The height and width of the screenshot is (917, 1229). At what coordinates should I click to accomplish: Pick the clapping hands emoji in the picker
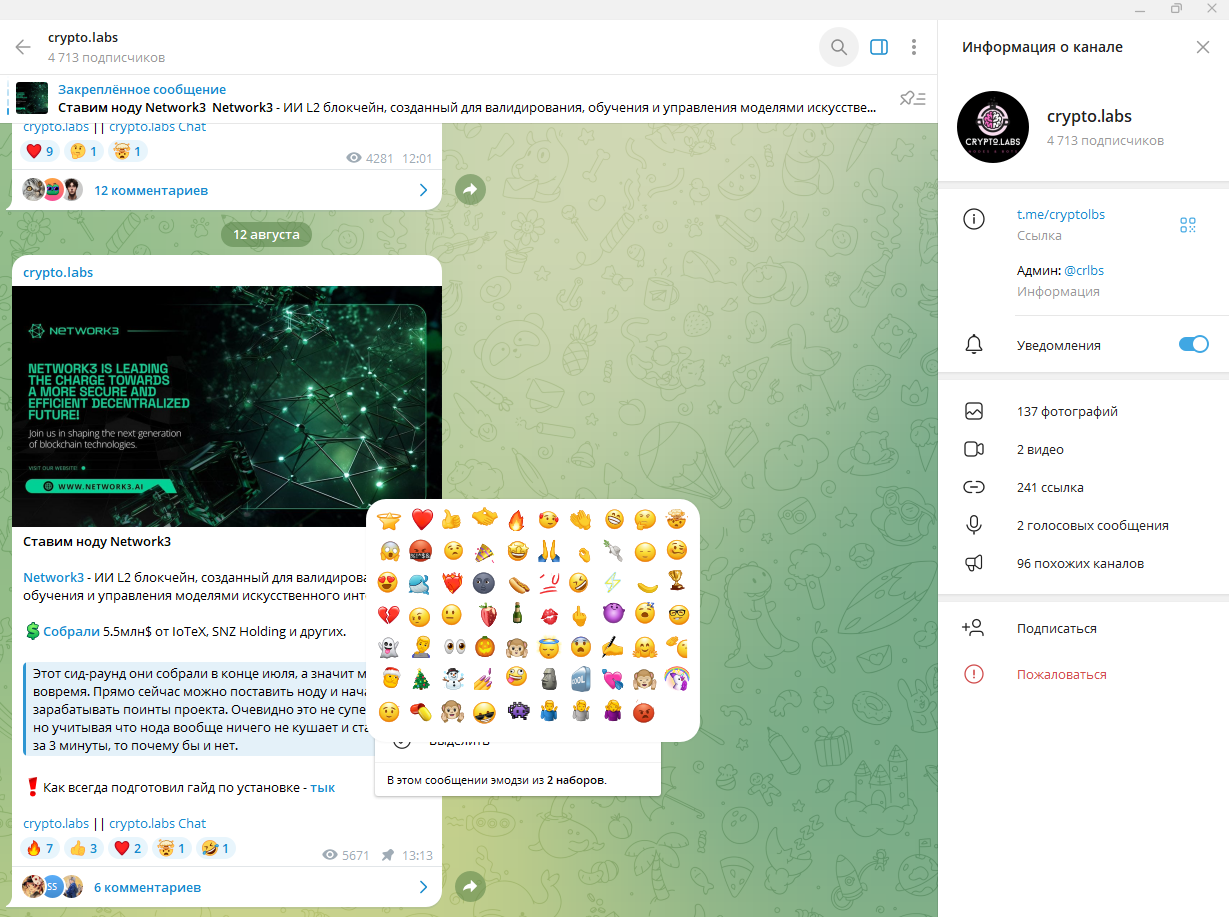pos(580,519)
